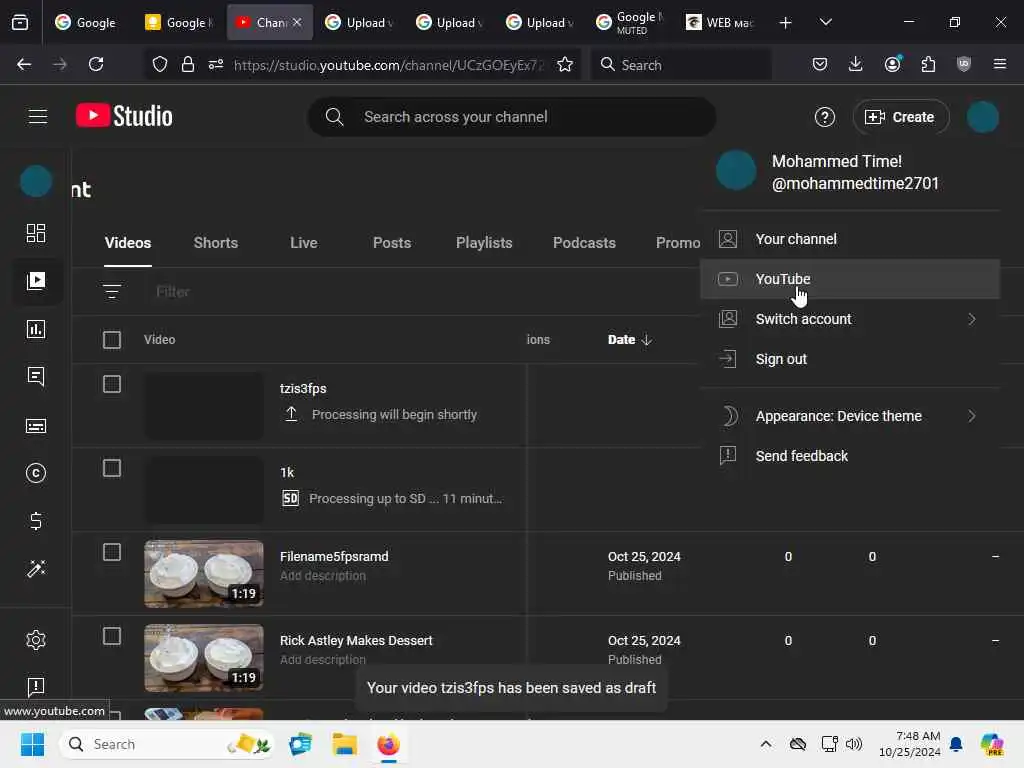
Task: Click the Create button
Action: pyautogui.click(x=900, y=117)
